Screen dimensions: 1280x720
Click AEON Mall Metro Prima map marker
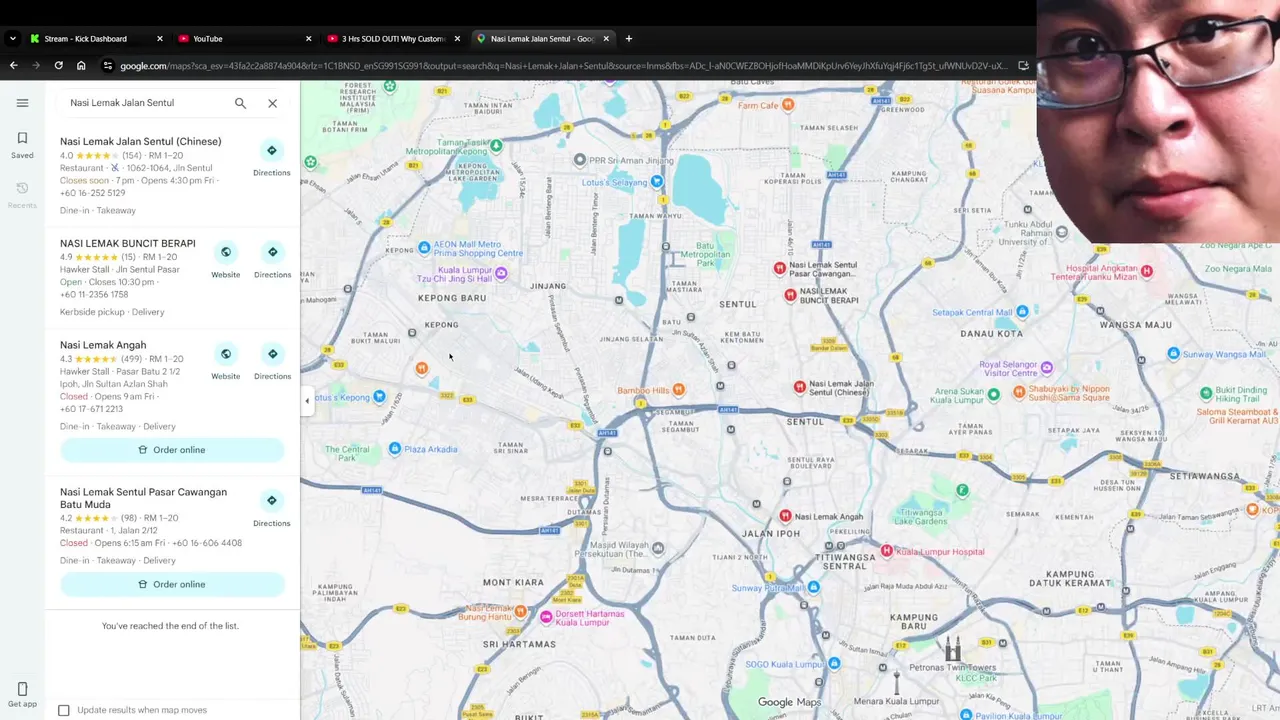[x=424, y=247]
